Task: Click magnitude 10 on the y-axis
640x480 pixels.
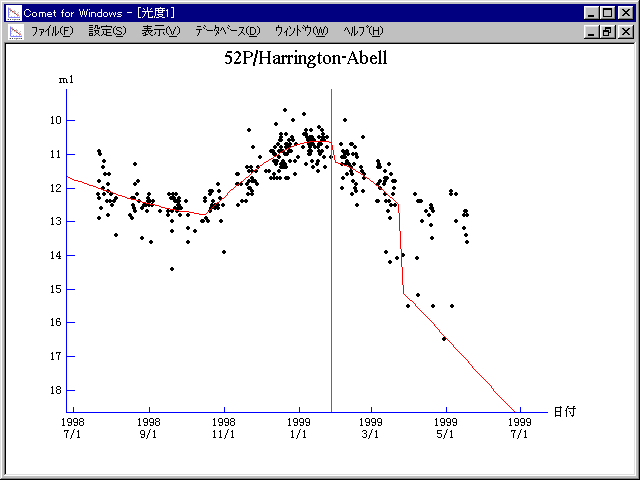Action: pos(56,120)
